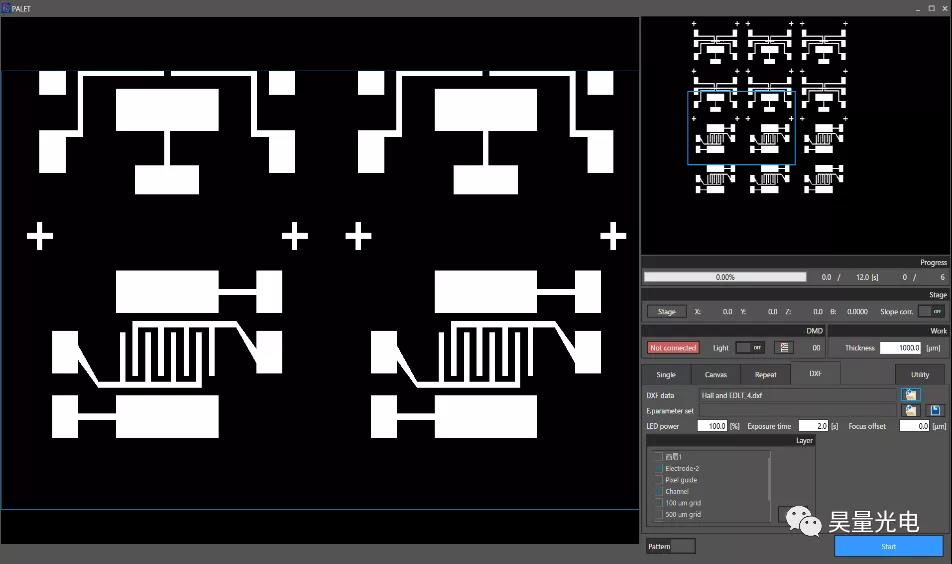Check the Peel guide layer checkbox
The height and width of the screenshot is (564, 952).
tap(659, 480)
